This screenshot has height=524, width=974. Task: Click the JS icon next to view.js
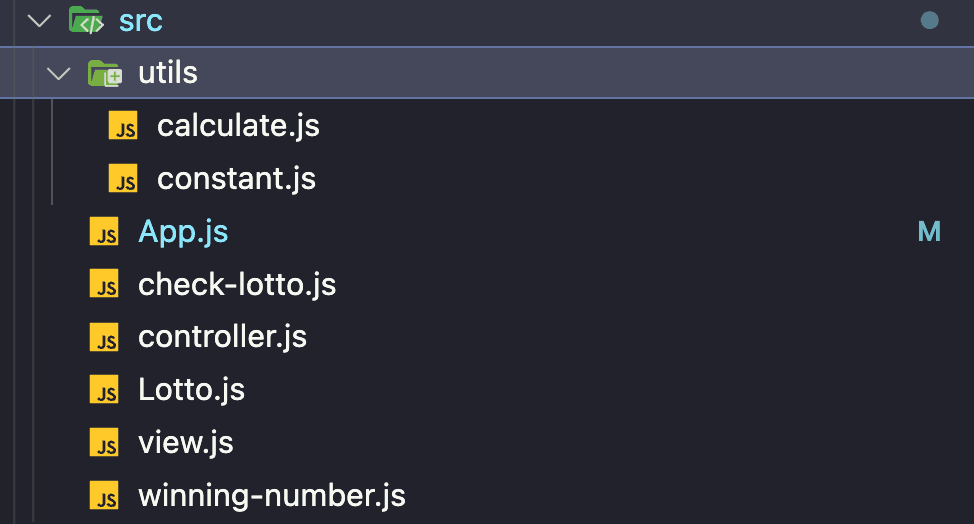[x=104, y=443]
